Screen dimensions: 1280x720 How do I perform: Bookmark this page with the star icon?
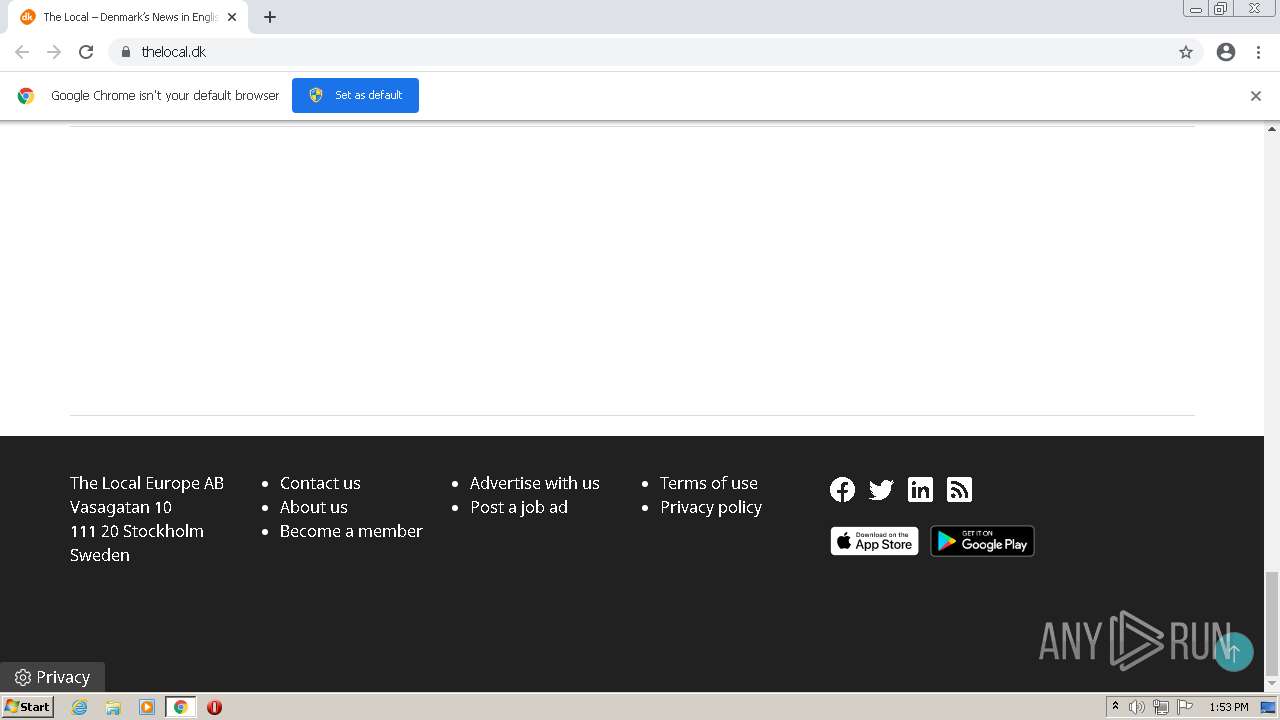pos(1186,52)
